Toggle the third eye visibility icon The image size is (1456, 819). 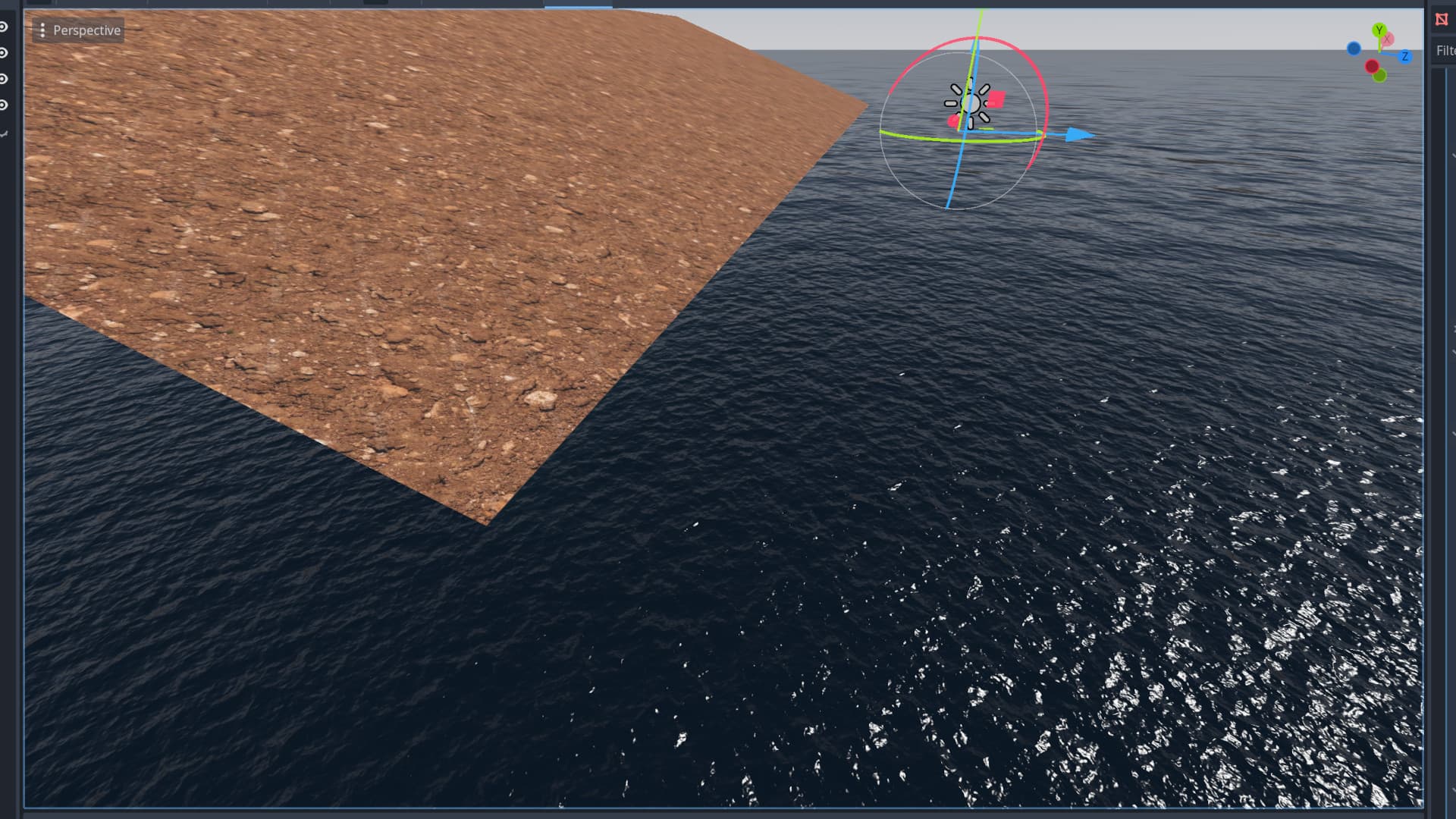click(4, 79)
